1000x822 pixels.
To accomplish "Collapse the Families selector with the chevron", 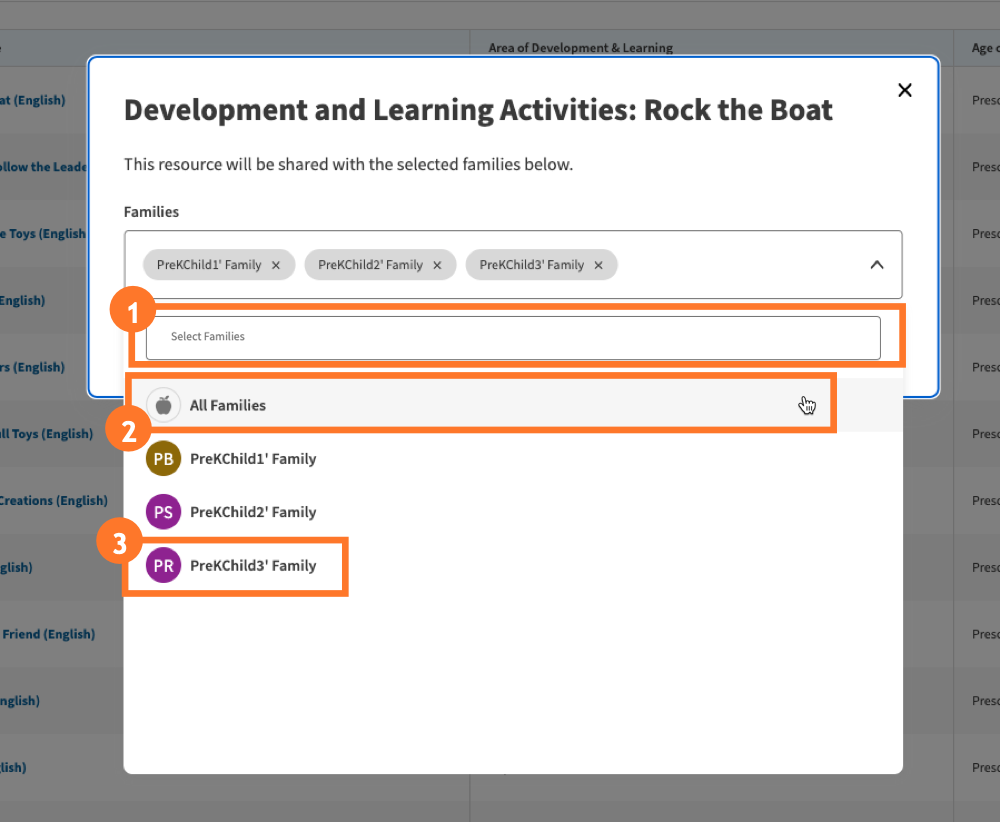I will [x=877, y=265].
